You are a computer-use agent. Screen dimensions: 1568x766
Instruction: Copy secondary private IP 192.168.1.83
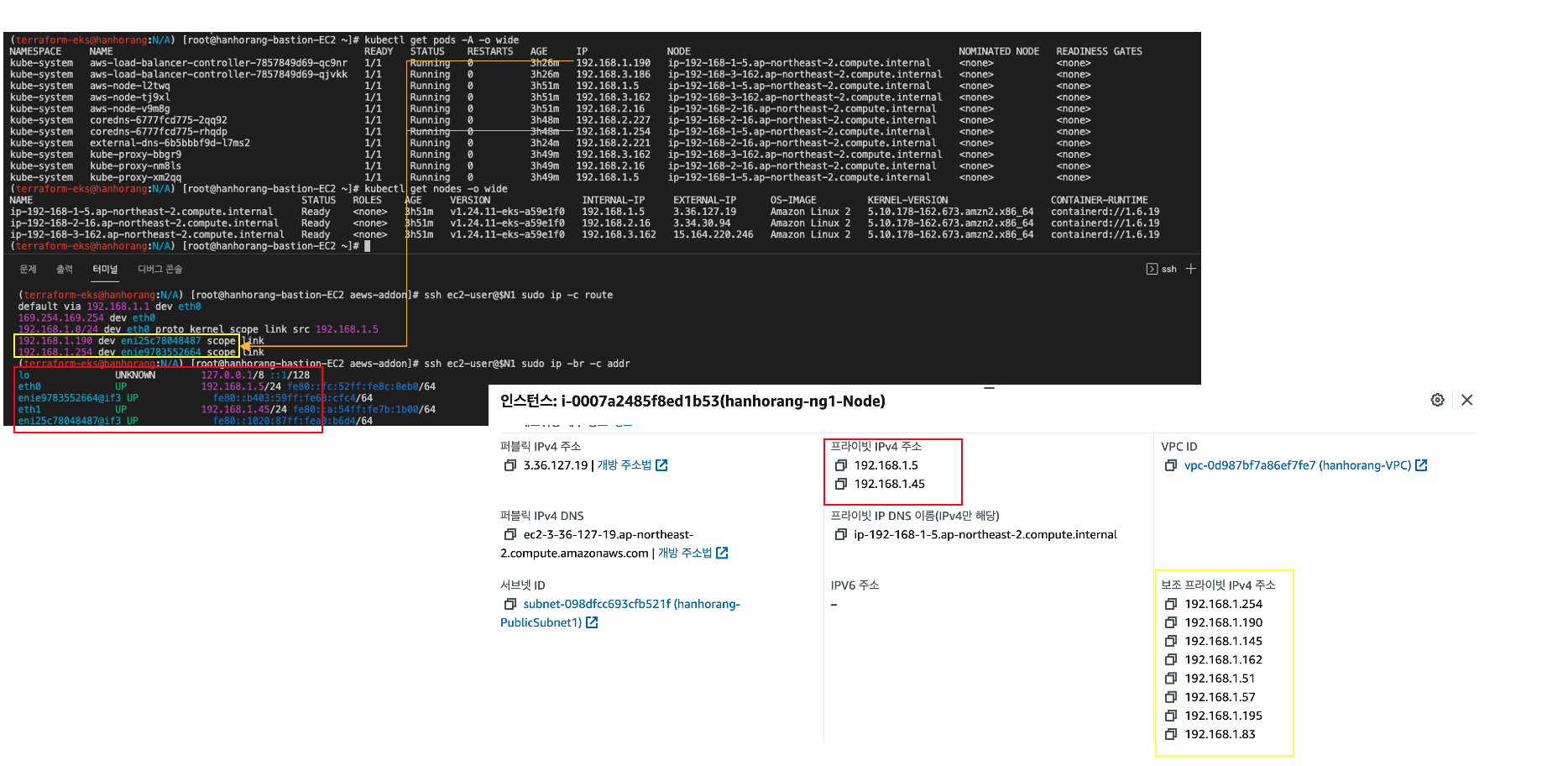point(1171,734)
